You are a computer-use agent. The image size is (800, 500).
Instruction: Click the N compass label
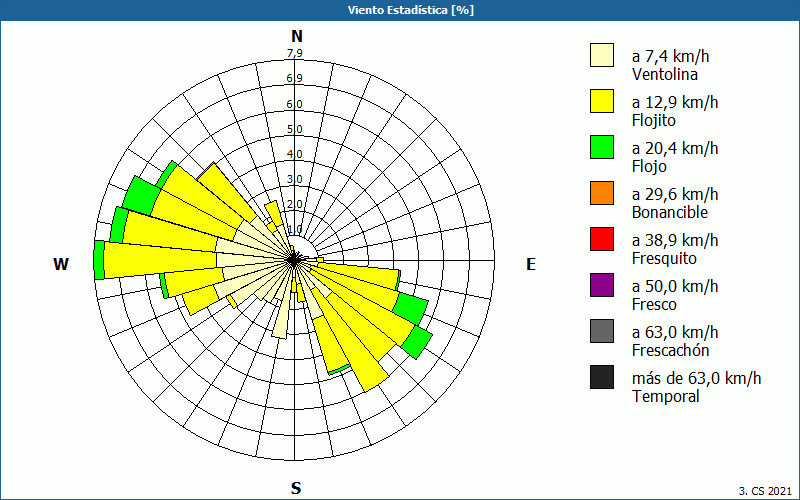pyautogui.click(x=297, y=37)
